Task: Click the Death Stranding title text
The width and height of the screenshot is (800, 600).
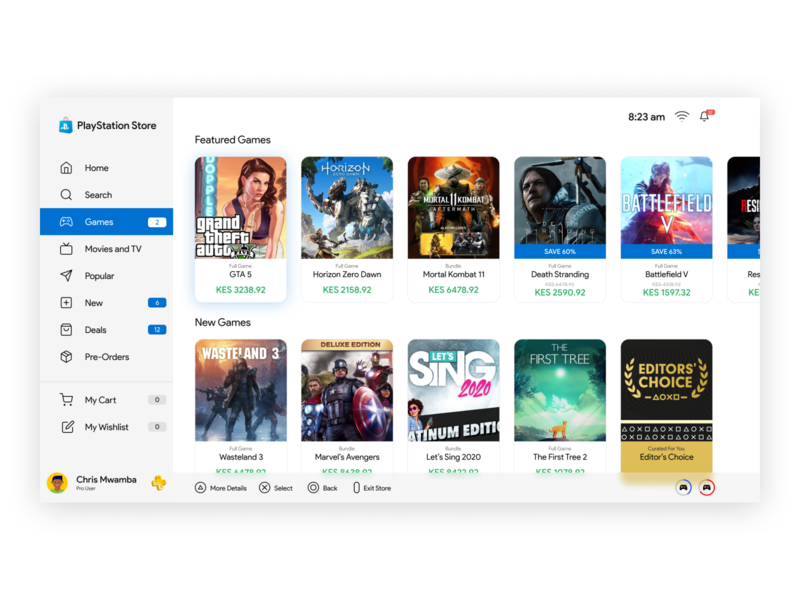Action: click(560, 274)
